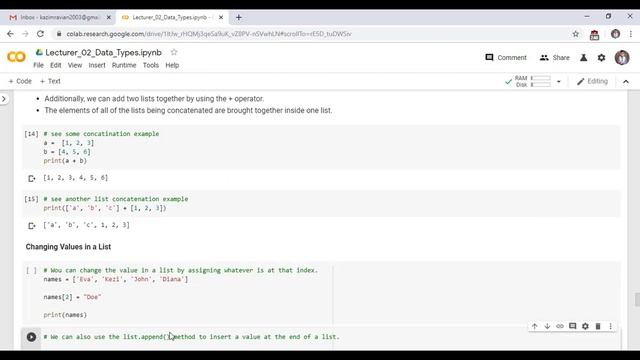Open the Chrome three-dot menu
Viewport: 640px width, 360px height.
[631, 34]
